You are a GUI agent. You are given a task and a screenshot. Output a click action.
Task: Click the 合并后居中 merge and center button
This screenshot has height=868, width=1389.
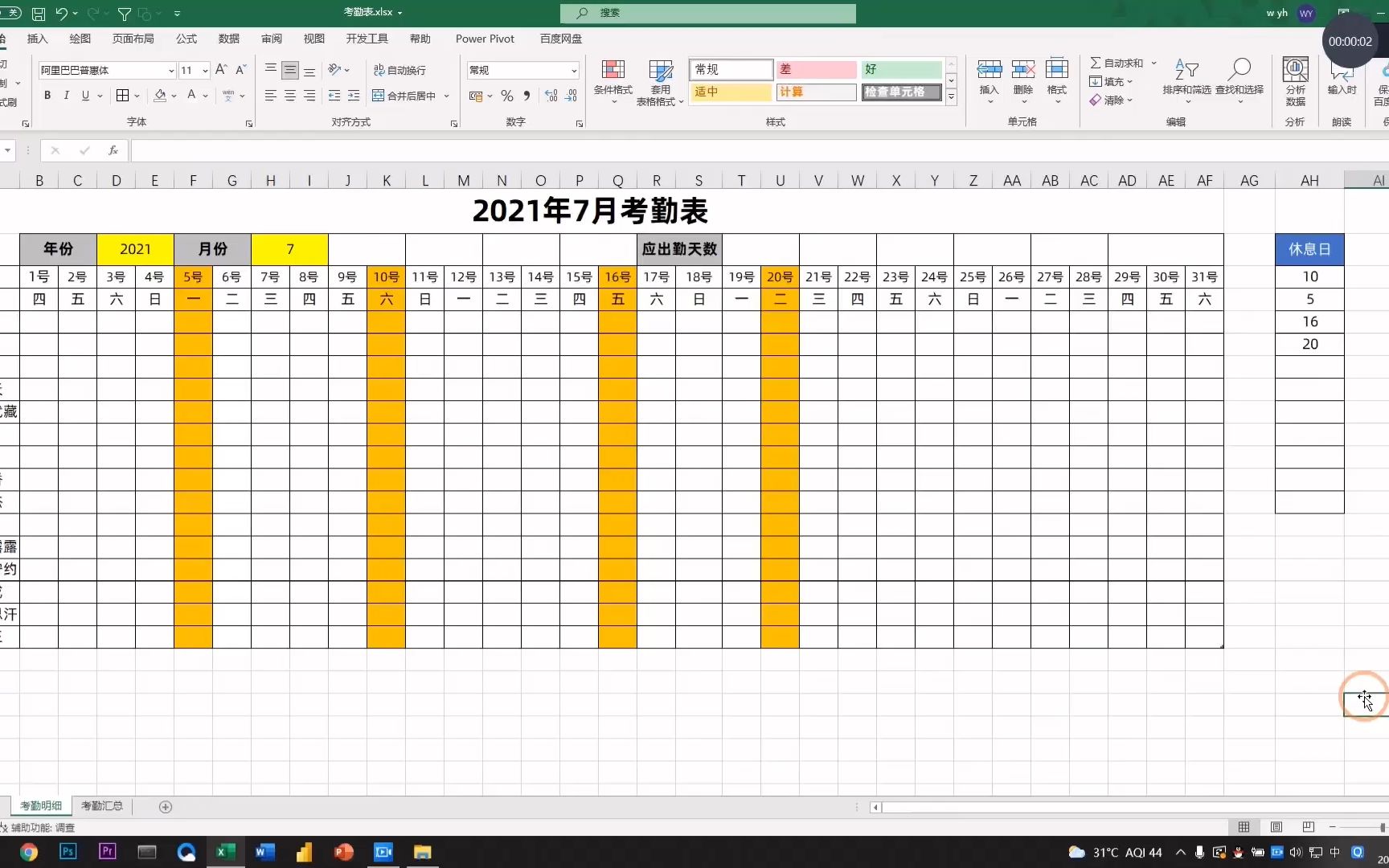(x=410, y=96)
